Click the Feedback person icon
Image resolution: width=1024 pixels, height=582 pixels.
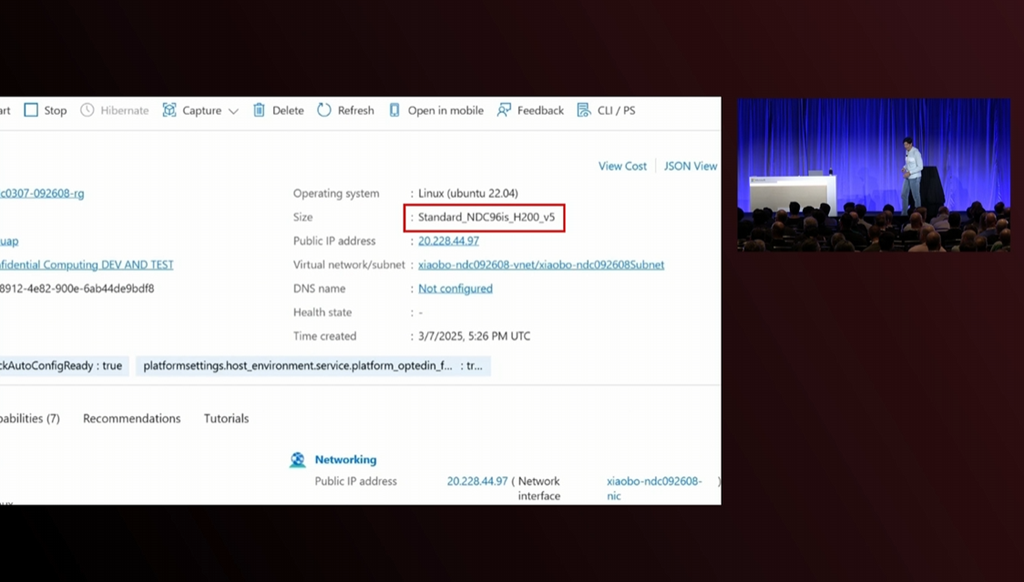(x=504, y=110)
